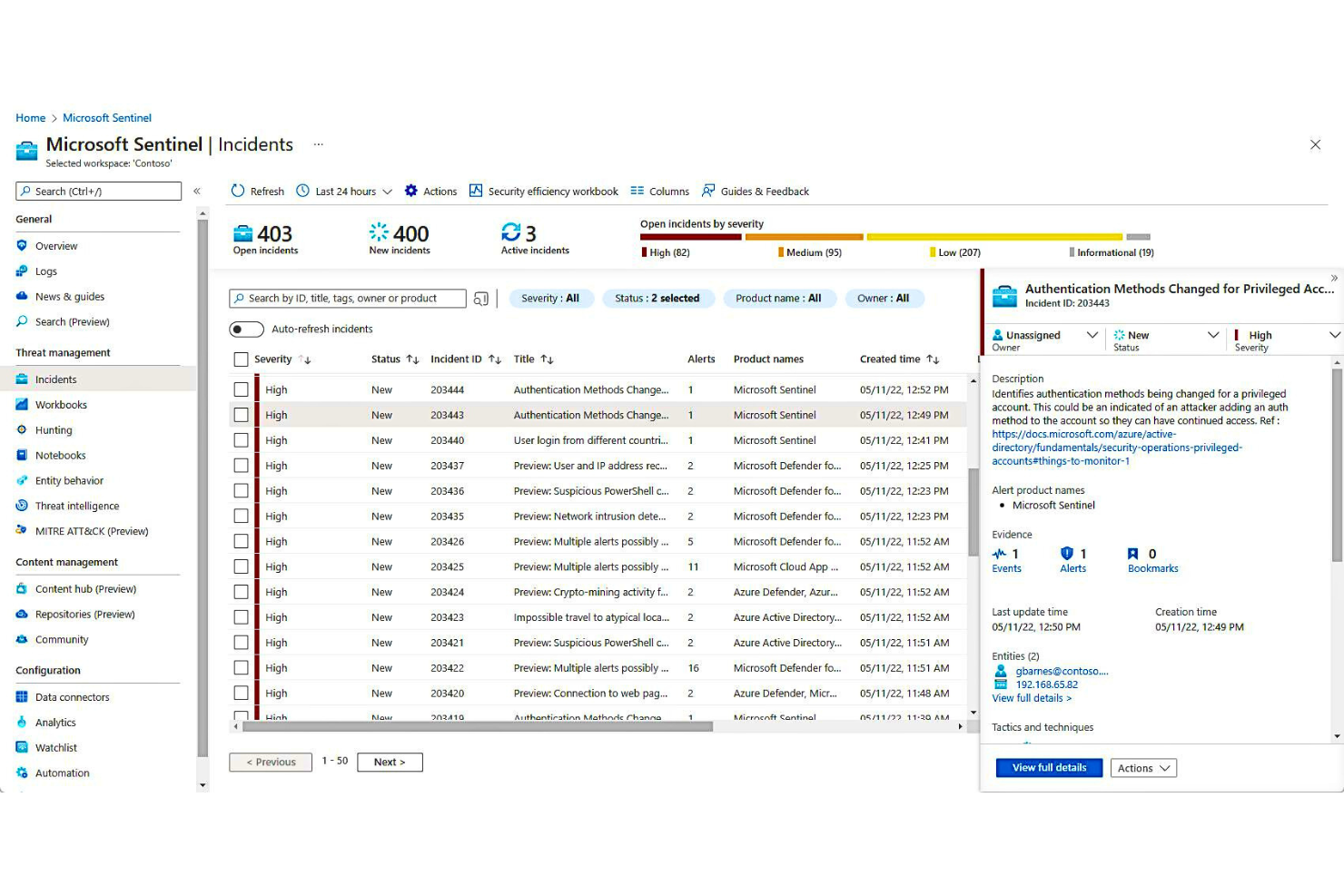Open Hunting in the sidebar
The image size is (1344, 896).
coord(54,430)
